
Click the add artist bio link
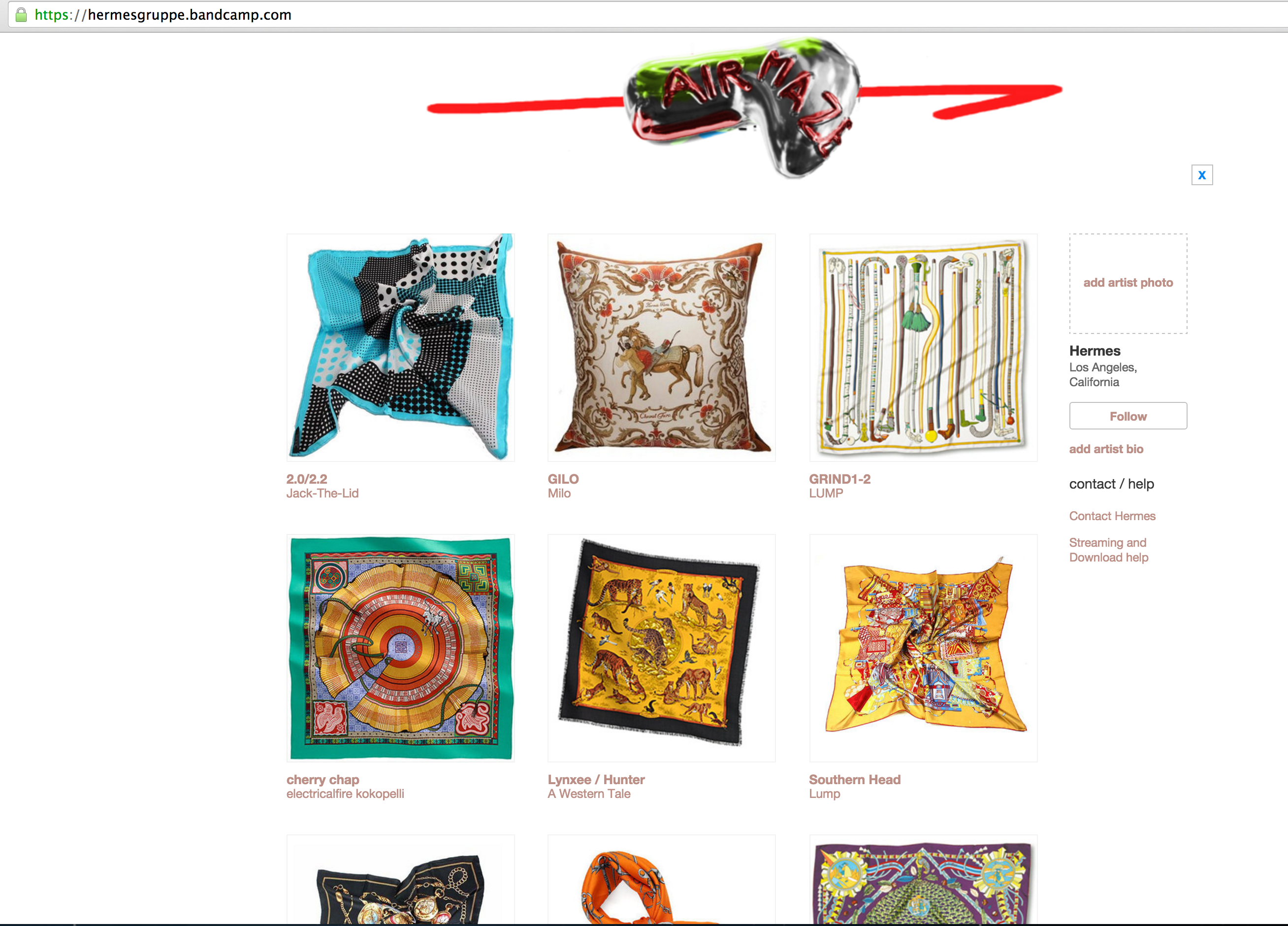1106,449
